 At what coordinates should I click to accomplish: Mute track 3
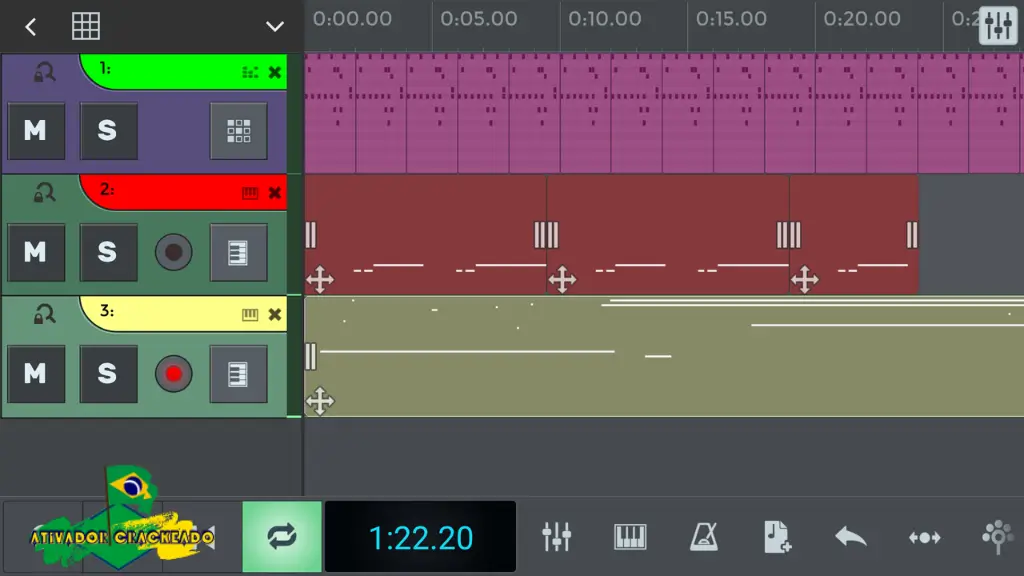[36, 374]
